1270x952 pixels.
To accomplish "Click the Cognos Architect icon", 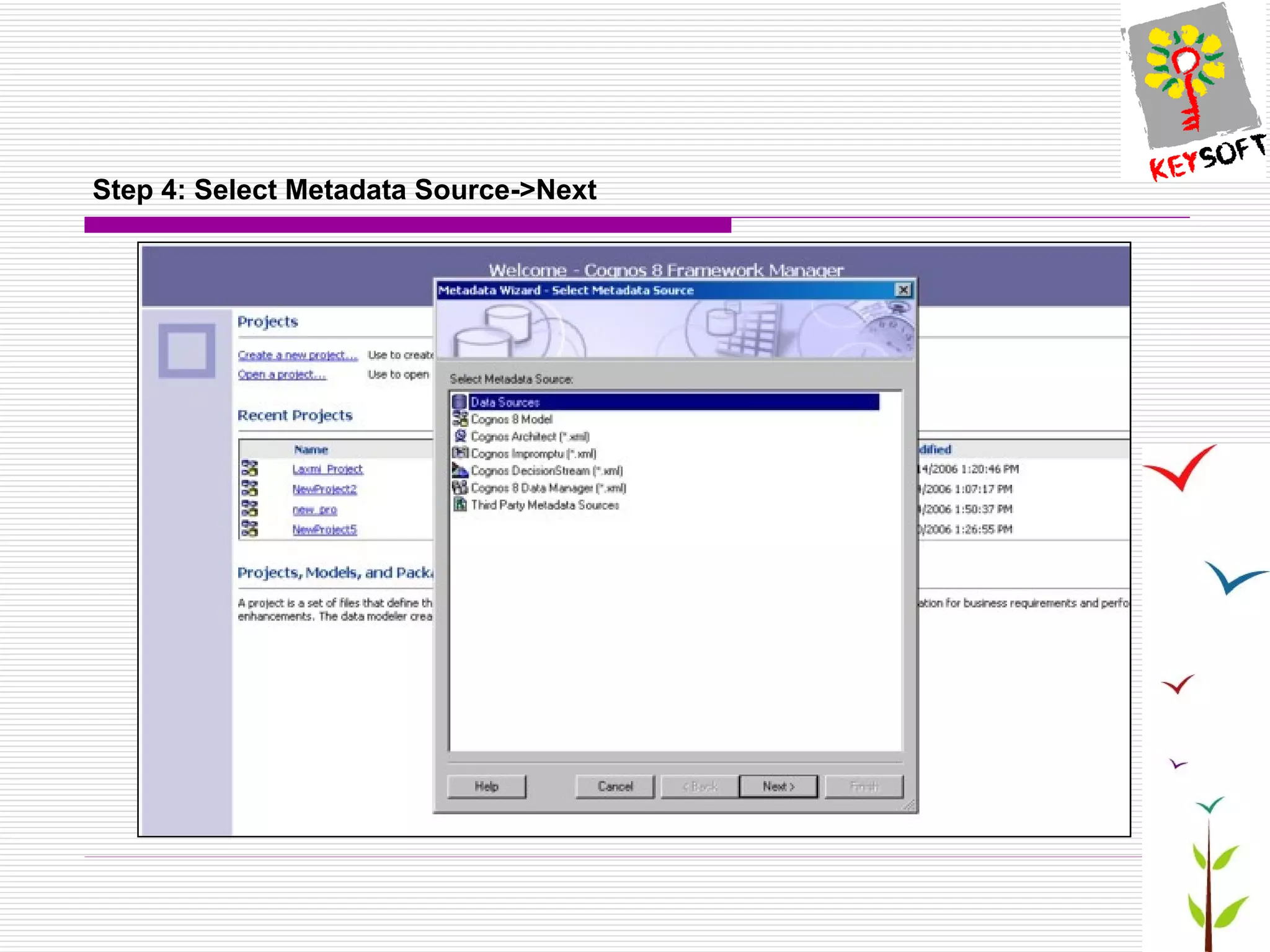I will [x=460, y=436].
